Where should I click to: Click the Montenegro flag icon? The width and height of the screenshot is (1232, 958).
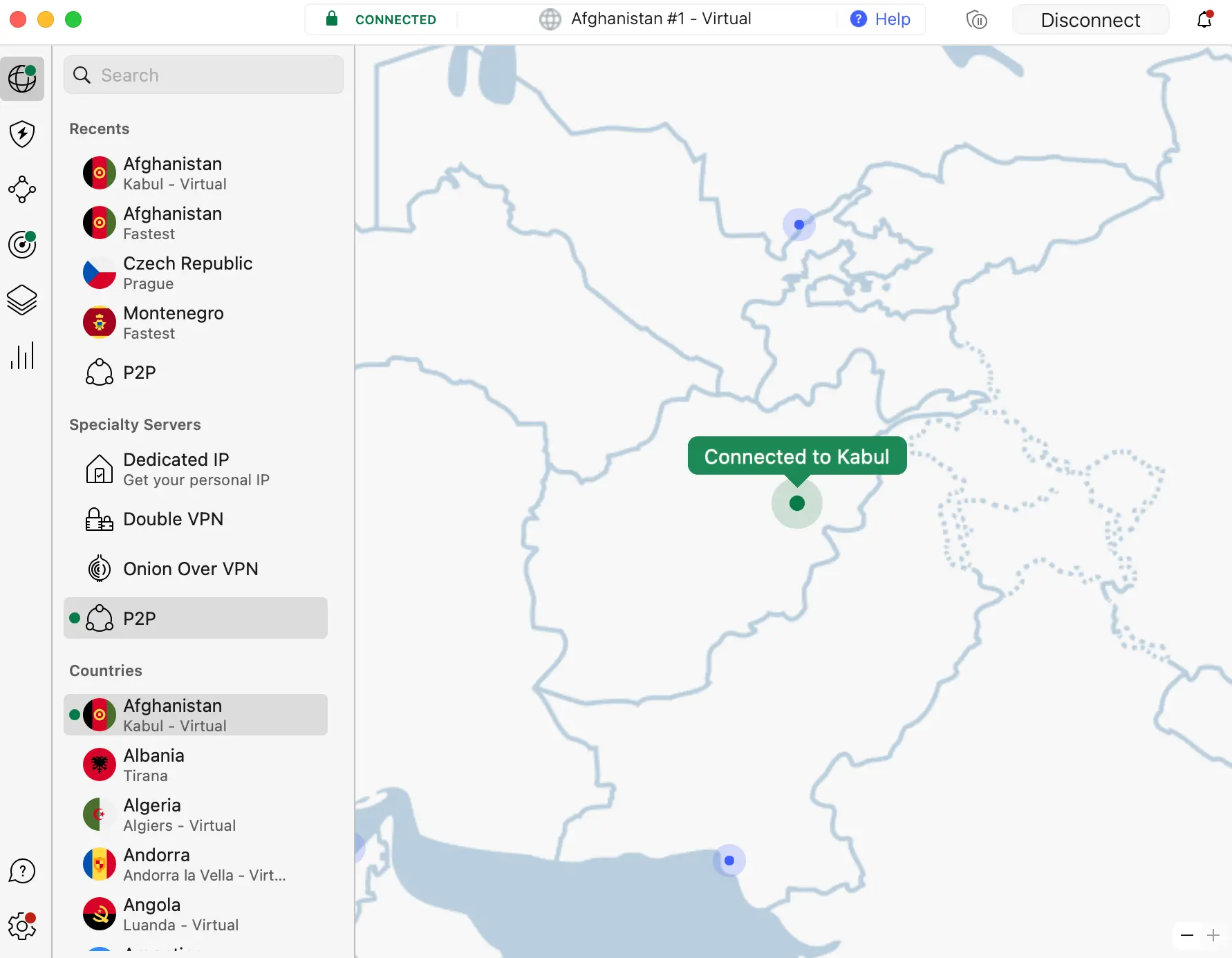tap(100, 323)
